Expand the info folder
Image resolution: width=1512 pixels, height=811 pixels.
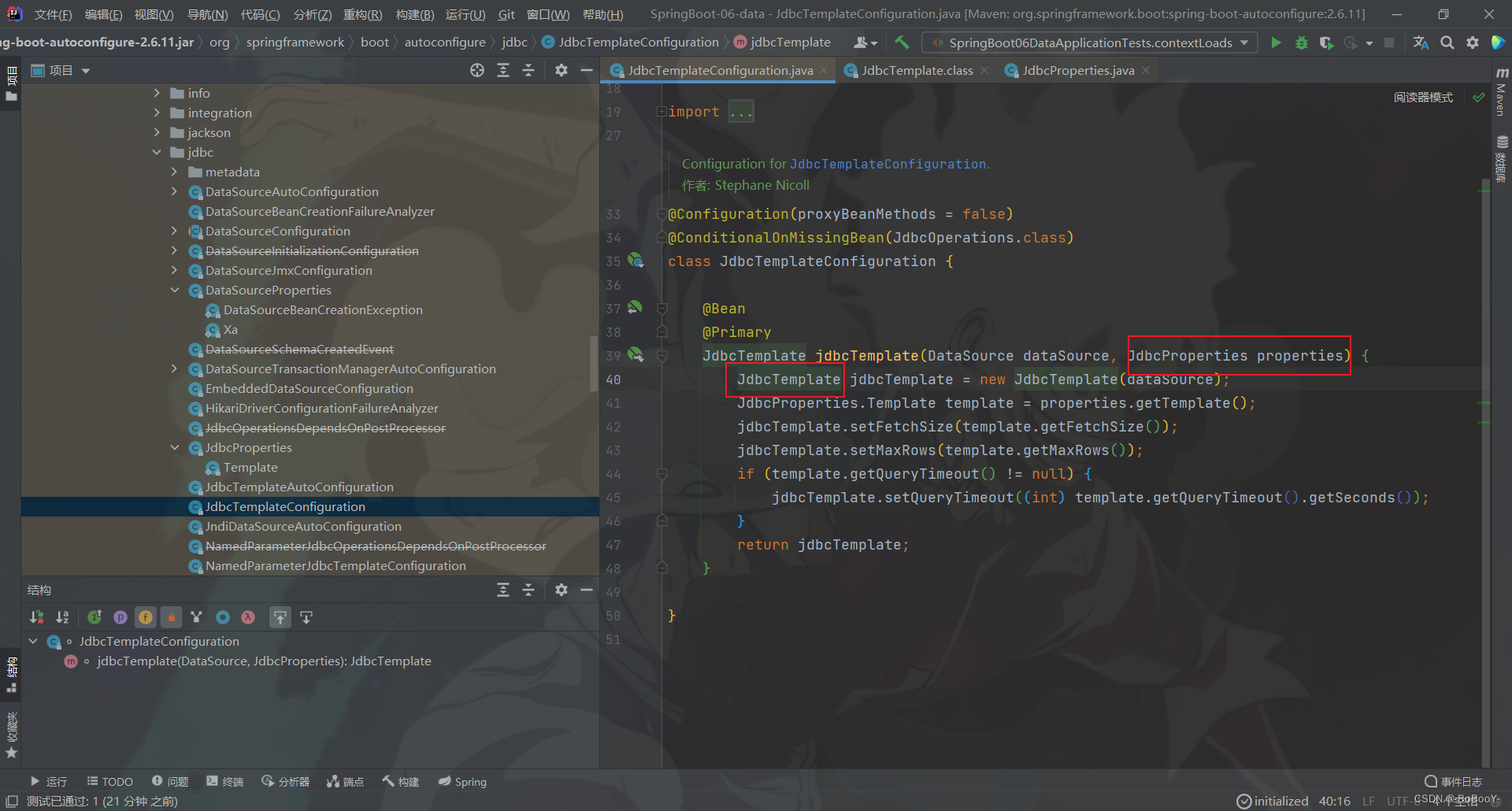157,93
